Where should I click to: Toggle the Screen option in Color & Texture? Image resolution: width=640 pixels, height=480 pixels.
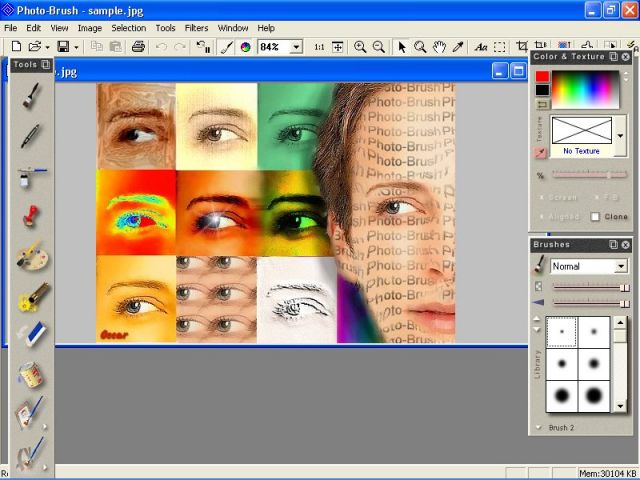coord(558,198)
